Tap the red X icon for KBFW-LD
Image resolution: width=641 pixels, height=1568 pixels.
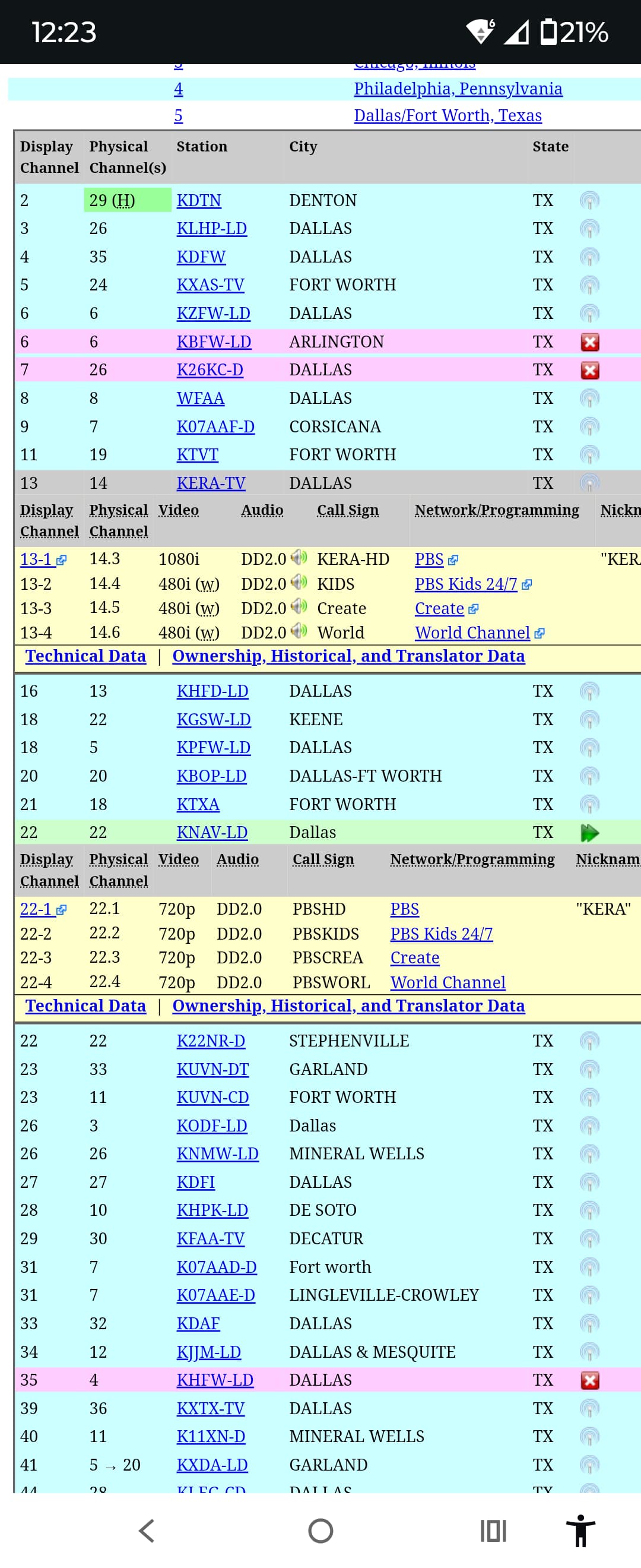click(589, 342)
